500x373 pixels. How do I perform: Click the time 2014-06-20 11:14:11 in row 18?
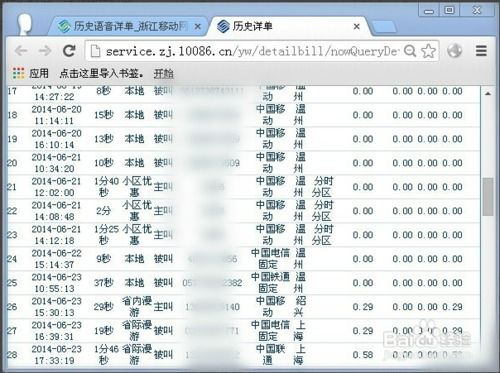tap(56, 115)
